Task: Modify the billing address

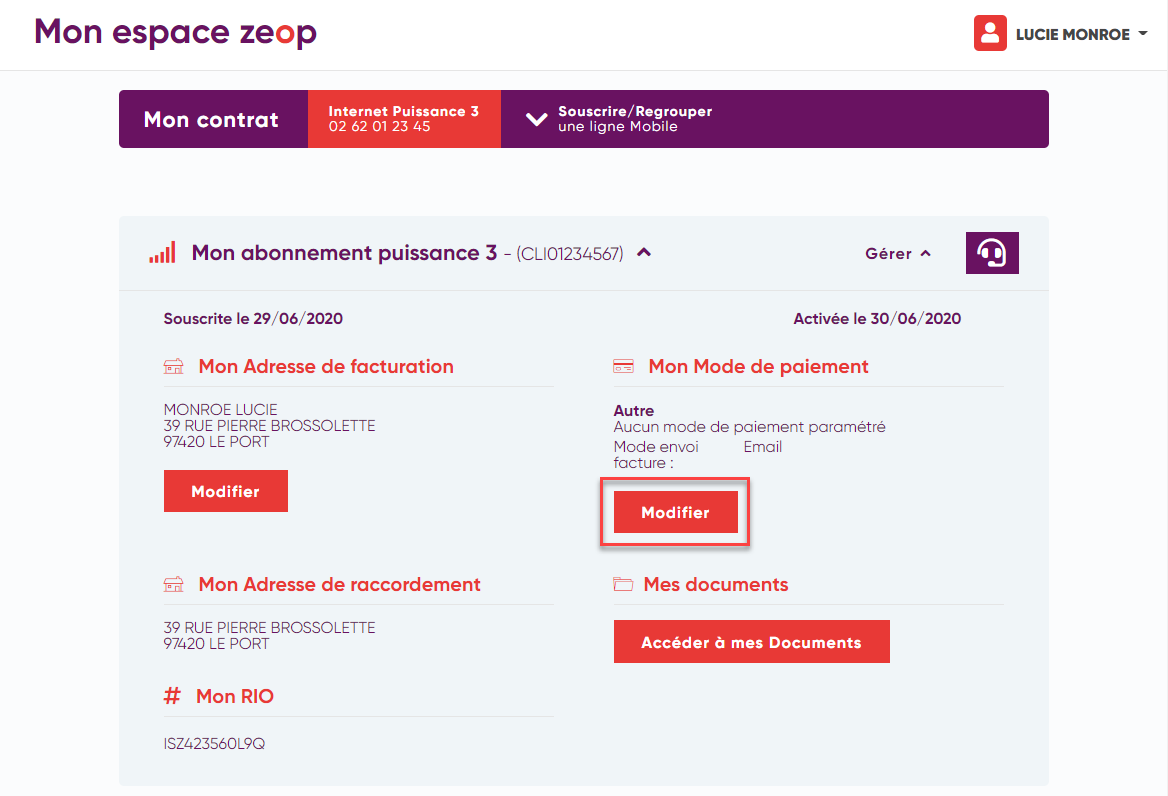Action: click(x=226, y=491)
